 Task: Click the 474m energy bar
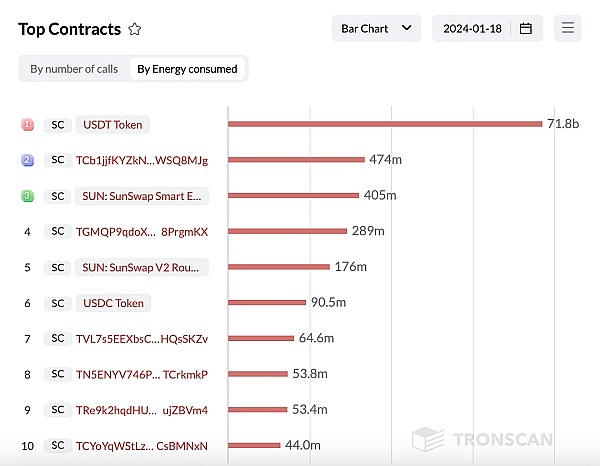[296, 160]
